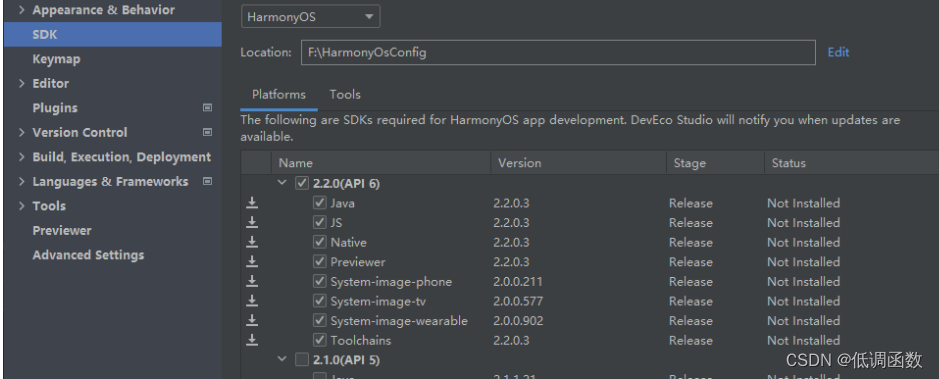The height and width of the screenshot is (379, 939).
Task: Click project-level icon beside Version Control
Action: tap(208, 132)
